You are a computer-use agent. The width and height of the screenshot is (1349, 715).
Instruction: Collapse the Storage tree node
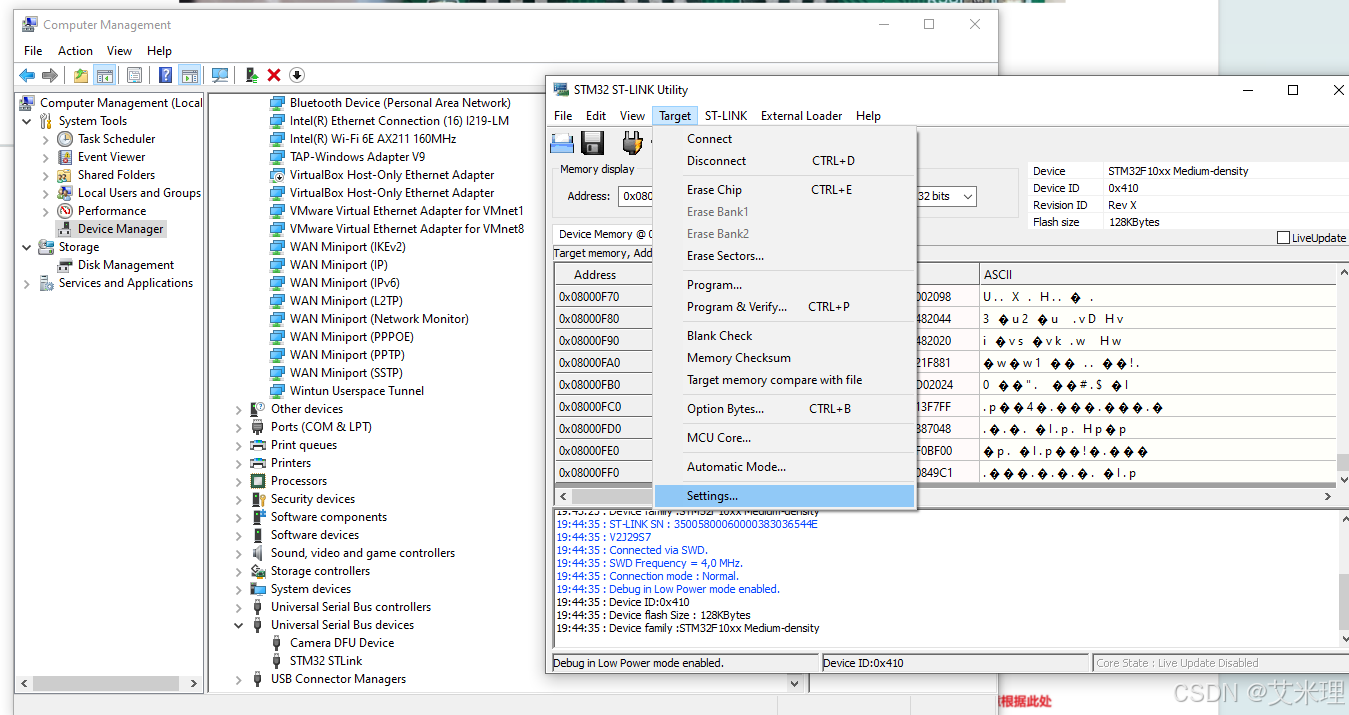[27, 247]
